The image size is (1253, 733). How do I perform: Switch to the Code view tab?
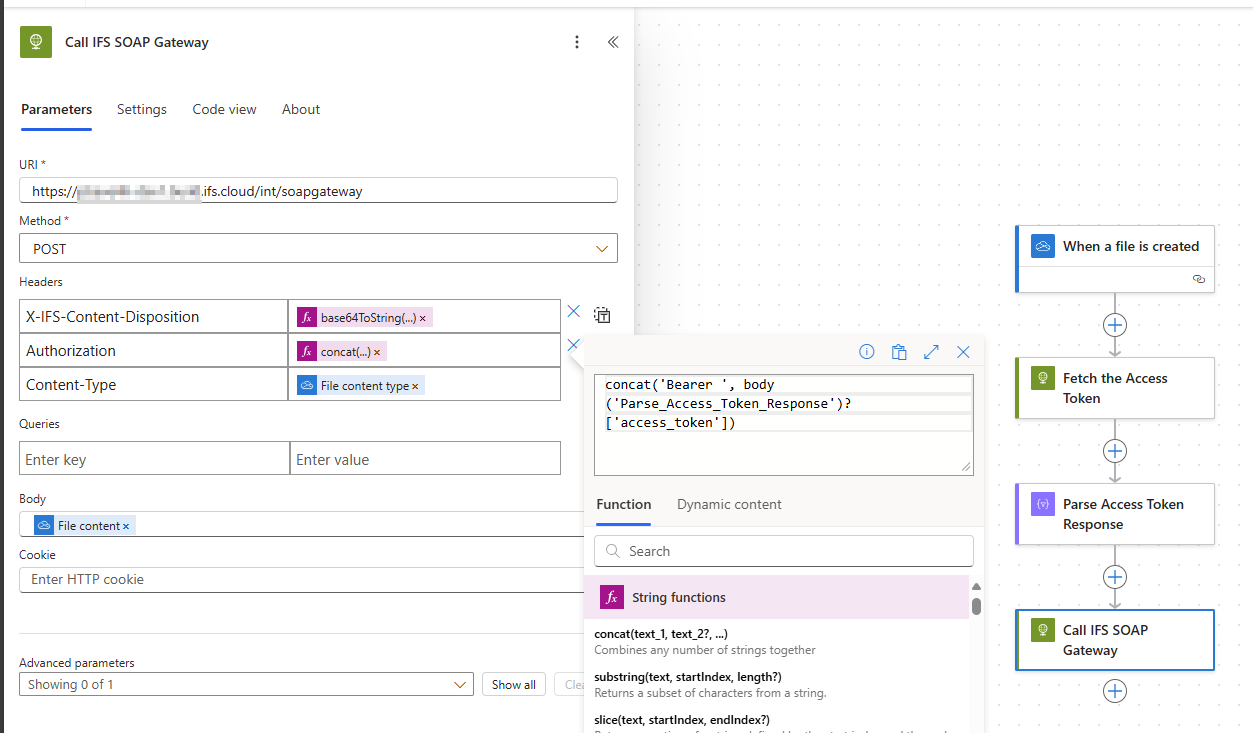224,109
